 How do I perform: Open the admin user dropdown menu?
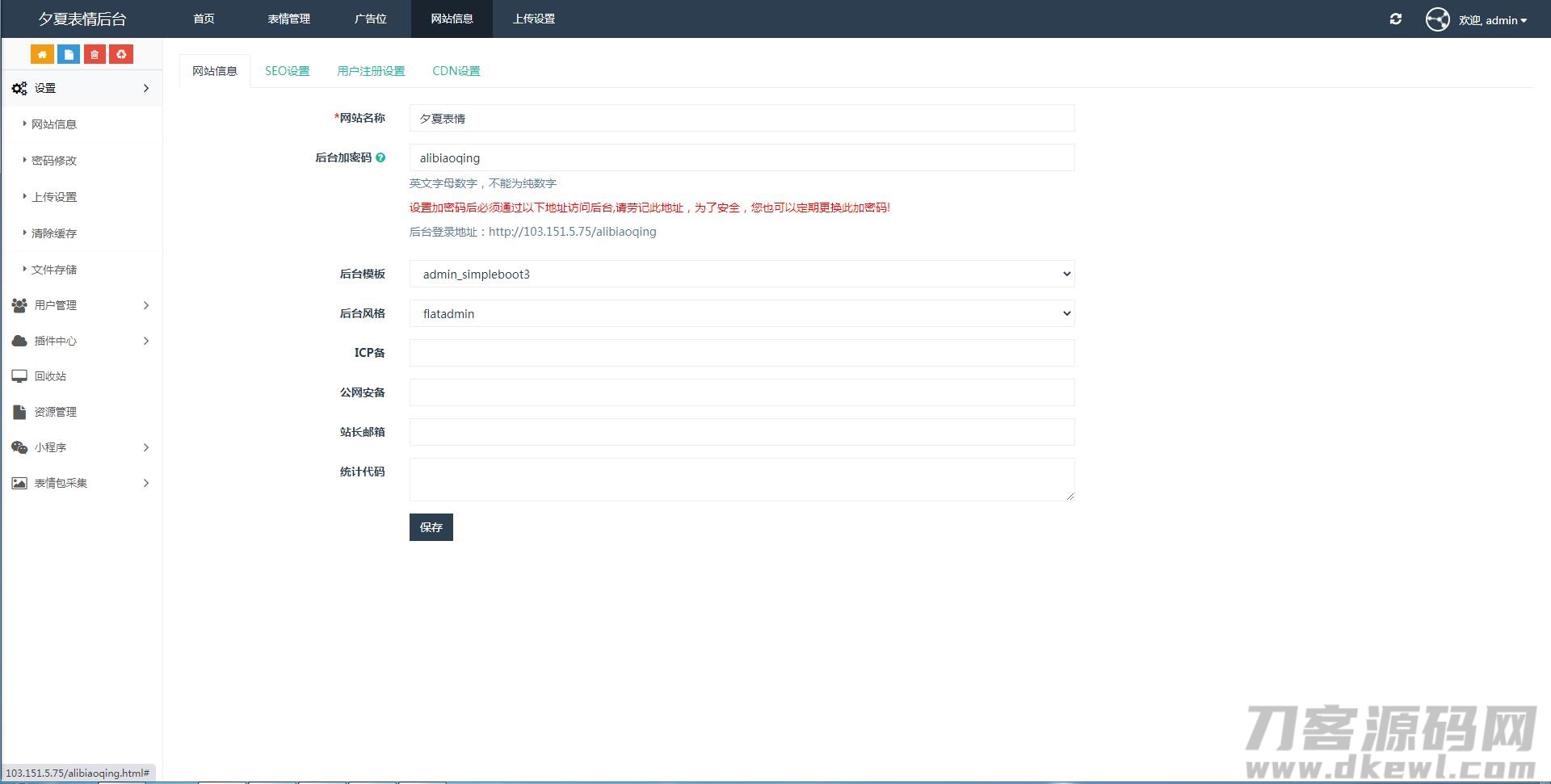(1491, 20)
